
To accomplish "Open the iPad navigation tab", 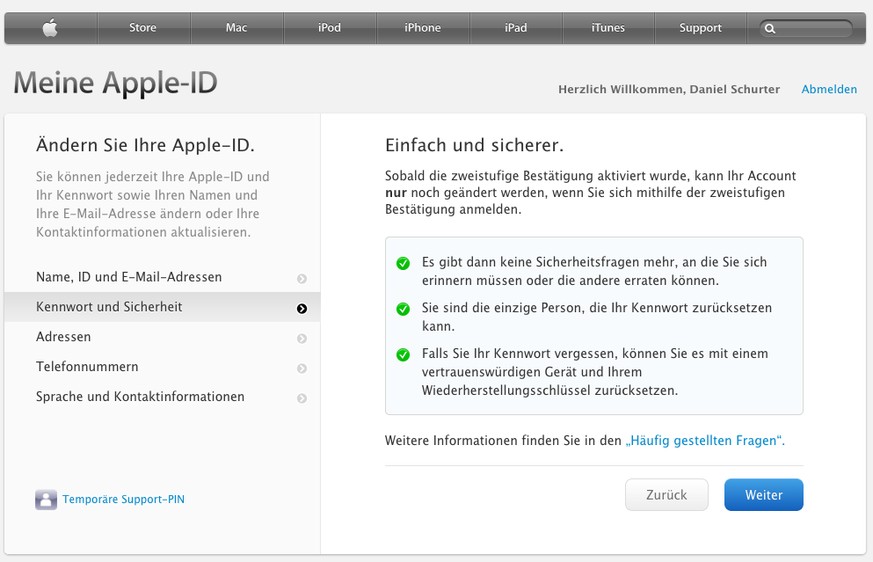I will [516, 28].
